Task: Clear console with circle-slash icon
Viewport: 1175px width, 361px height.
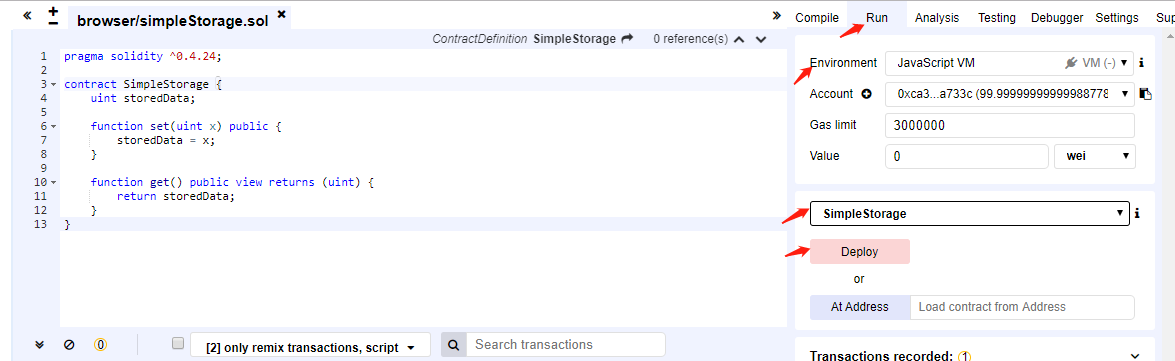Action: click(x=69, y=345)
